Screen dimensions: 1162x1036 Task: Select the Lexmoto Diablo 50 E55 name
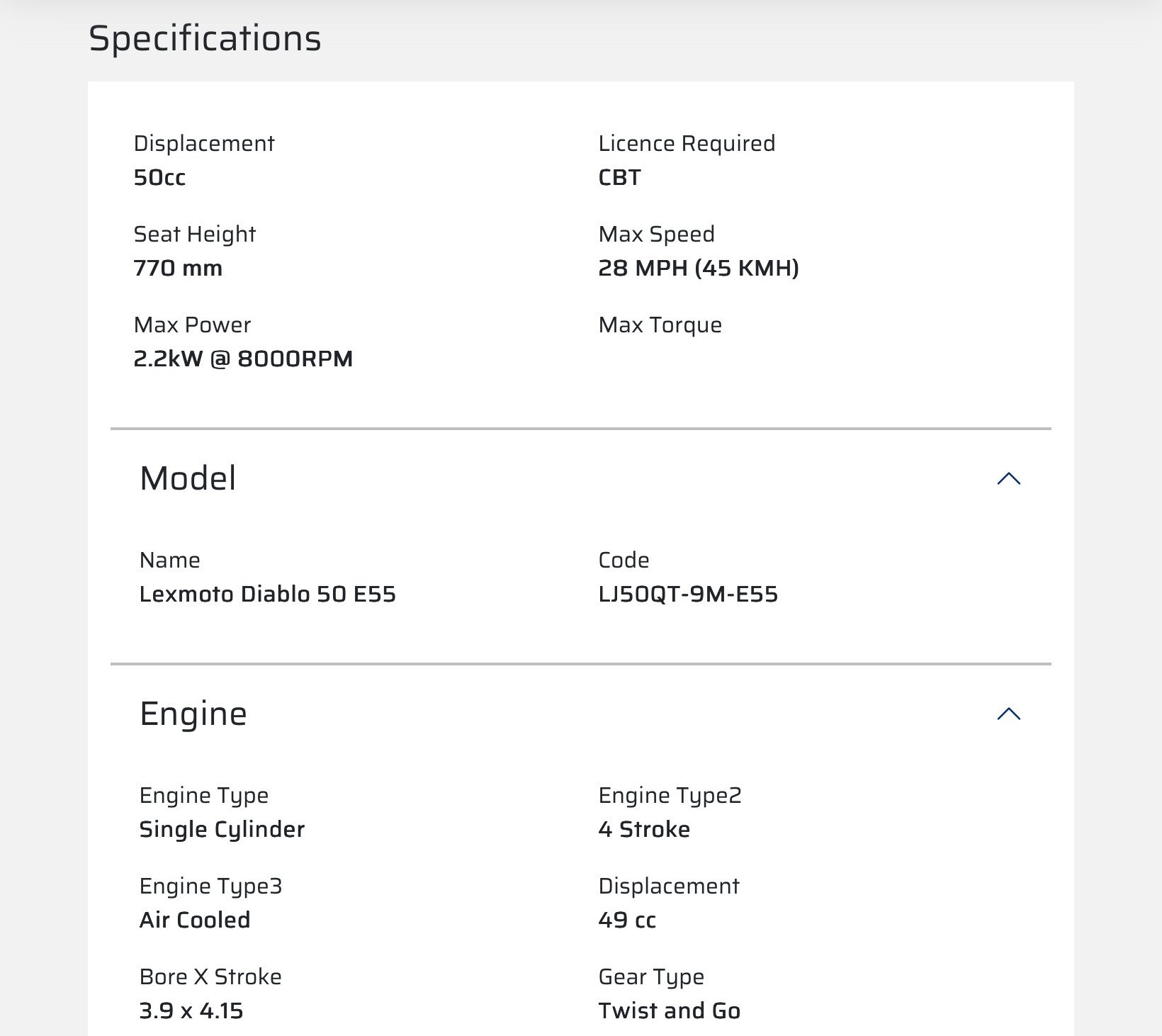[267, 594]
